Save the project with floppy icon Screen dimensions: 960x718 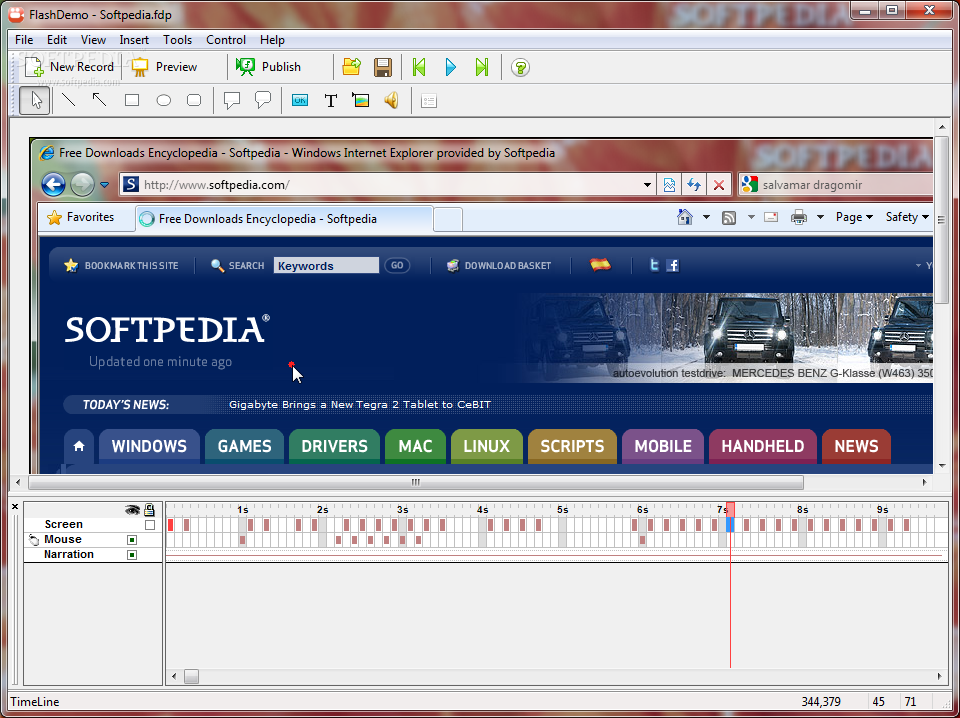pyautogui.click(x=383, y=67)
